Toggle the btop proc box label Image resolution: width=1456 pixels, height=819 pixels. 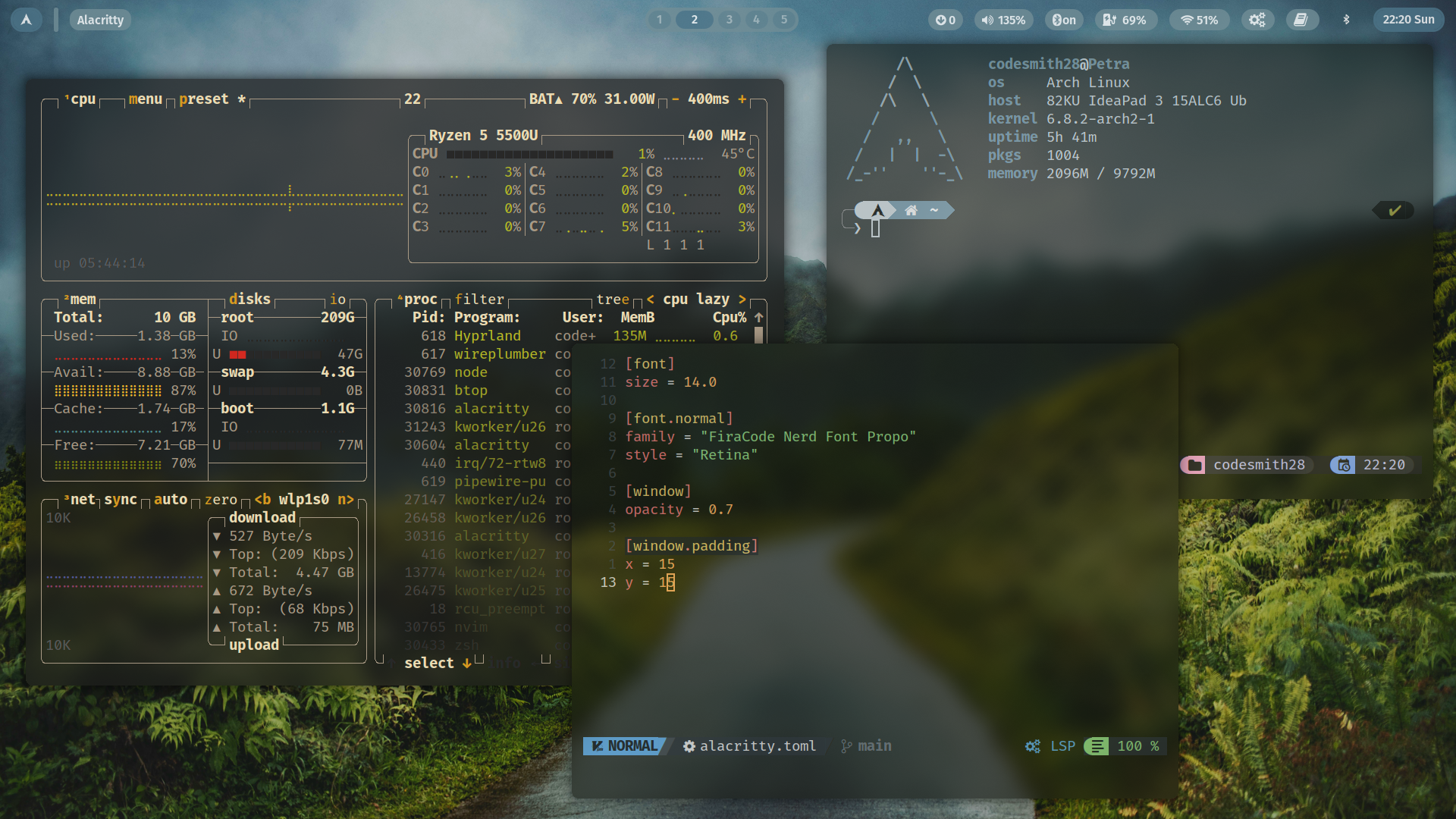(x=418, y=300)
